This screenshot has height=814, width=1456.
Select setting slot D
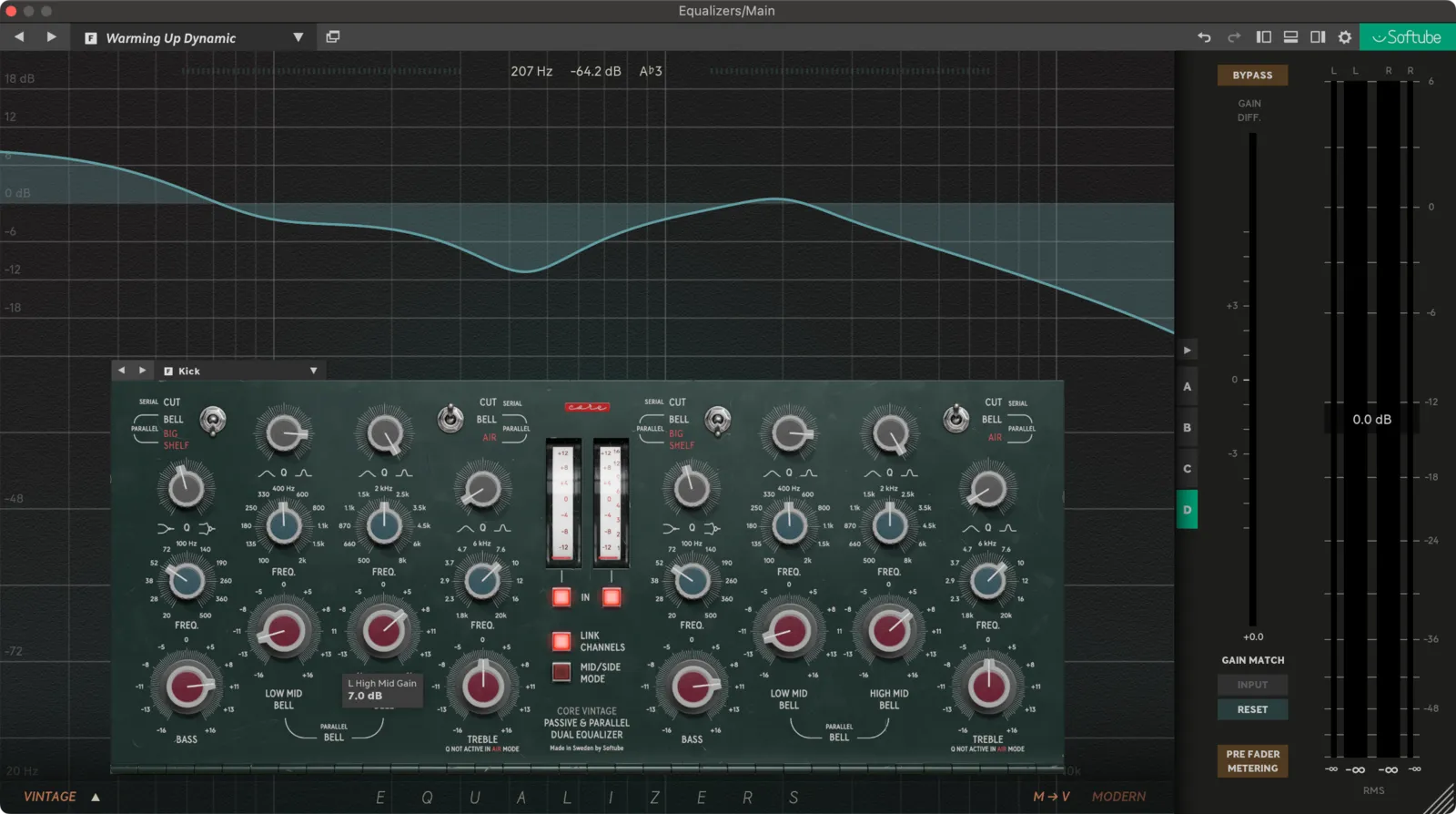1187,510
